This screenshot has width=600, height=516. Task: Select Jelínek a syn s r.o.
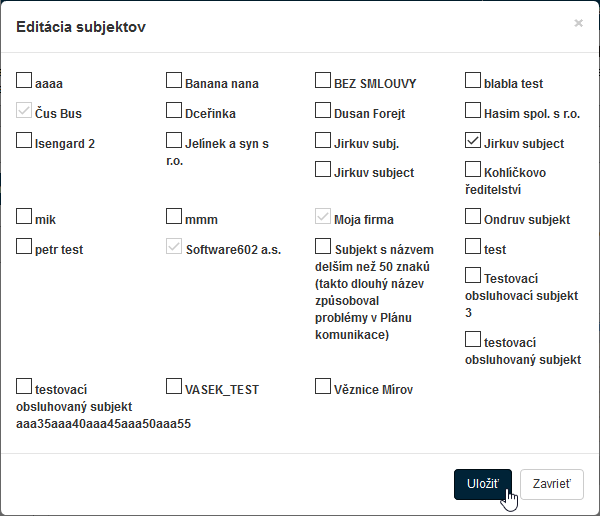(x=174, y=141)
